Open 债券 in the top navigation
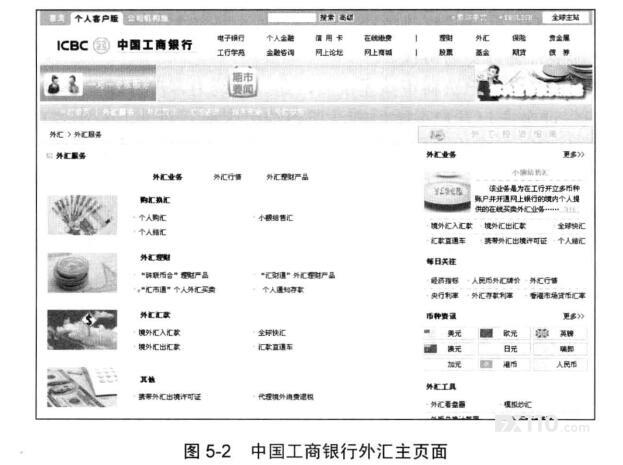623x465 pixels. (x=559, y=52)
